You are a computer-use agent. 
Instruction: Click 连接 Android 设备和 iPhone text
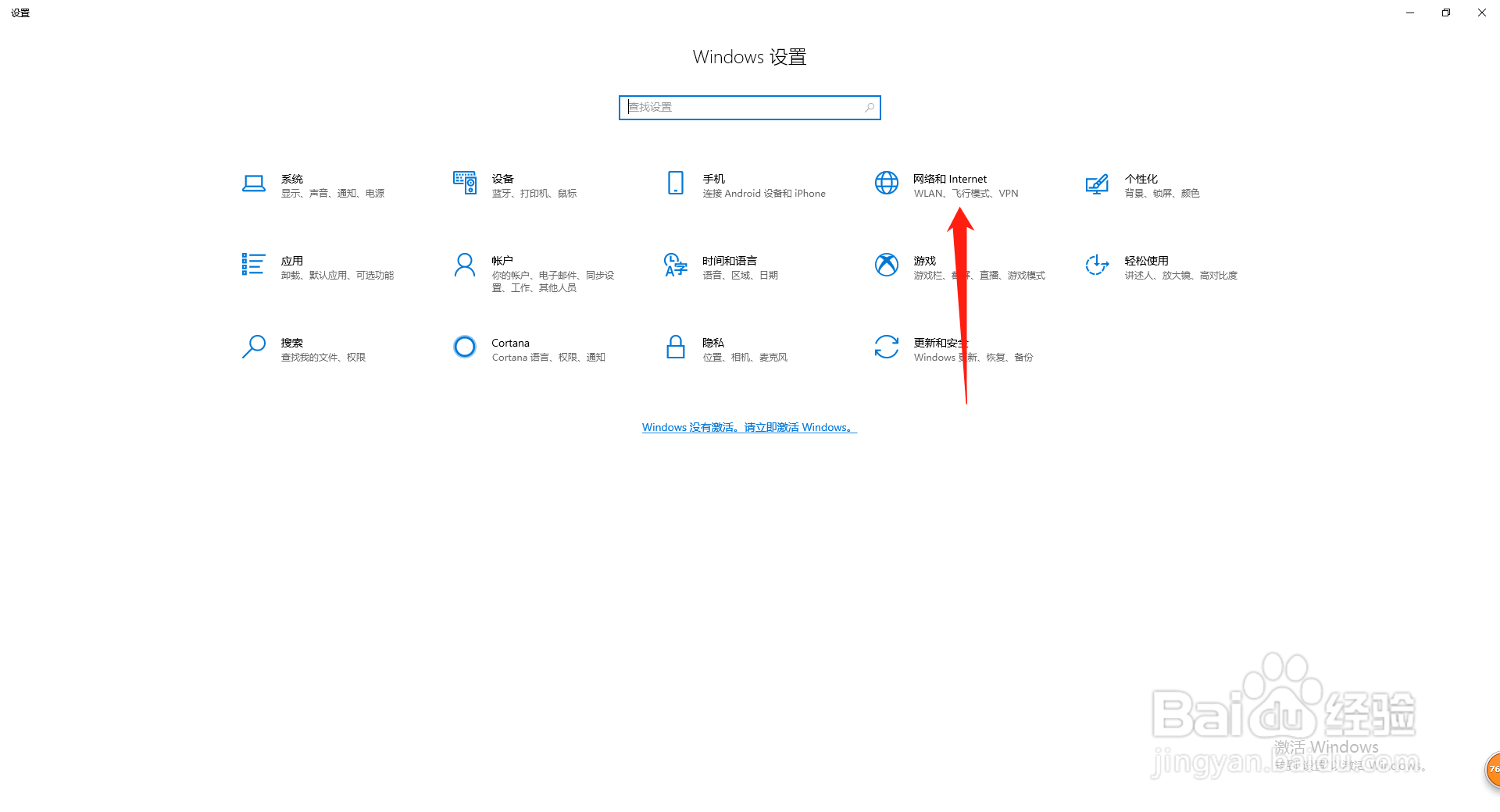click(x=764, y=194)
